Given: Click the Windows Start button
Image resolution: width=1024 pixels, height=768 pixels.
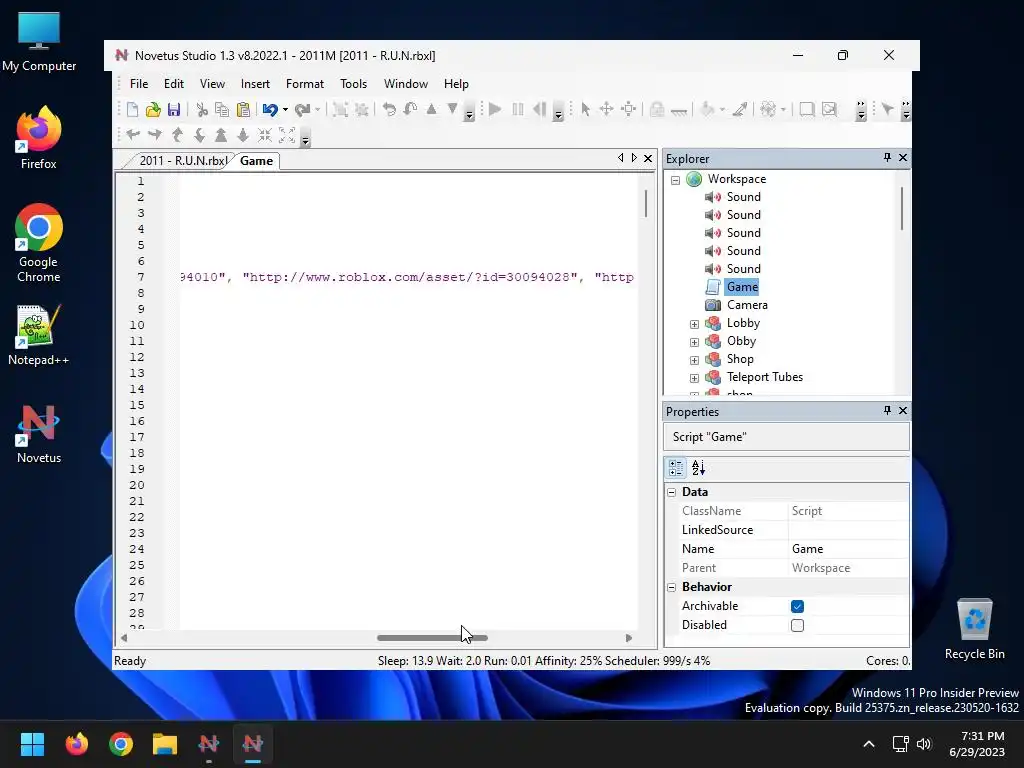Looking at the screenshot, I should point(32,743).
